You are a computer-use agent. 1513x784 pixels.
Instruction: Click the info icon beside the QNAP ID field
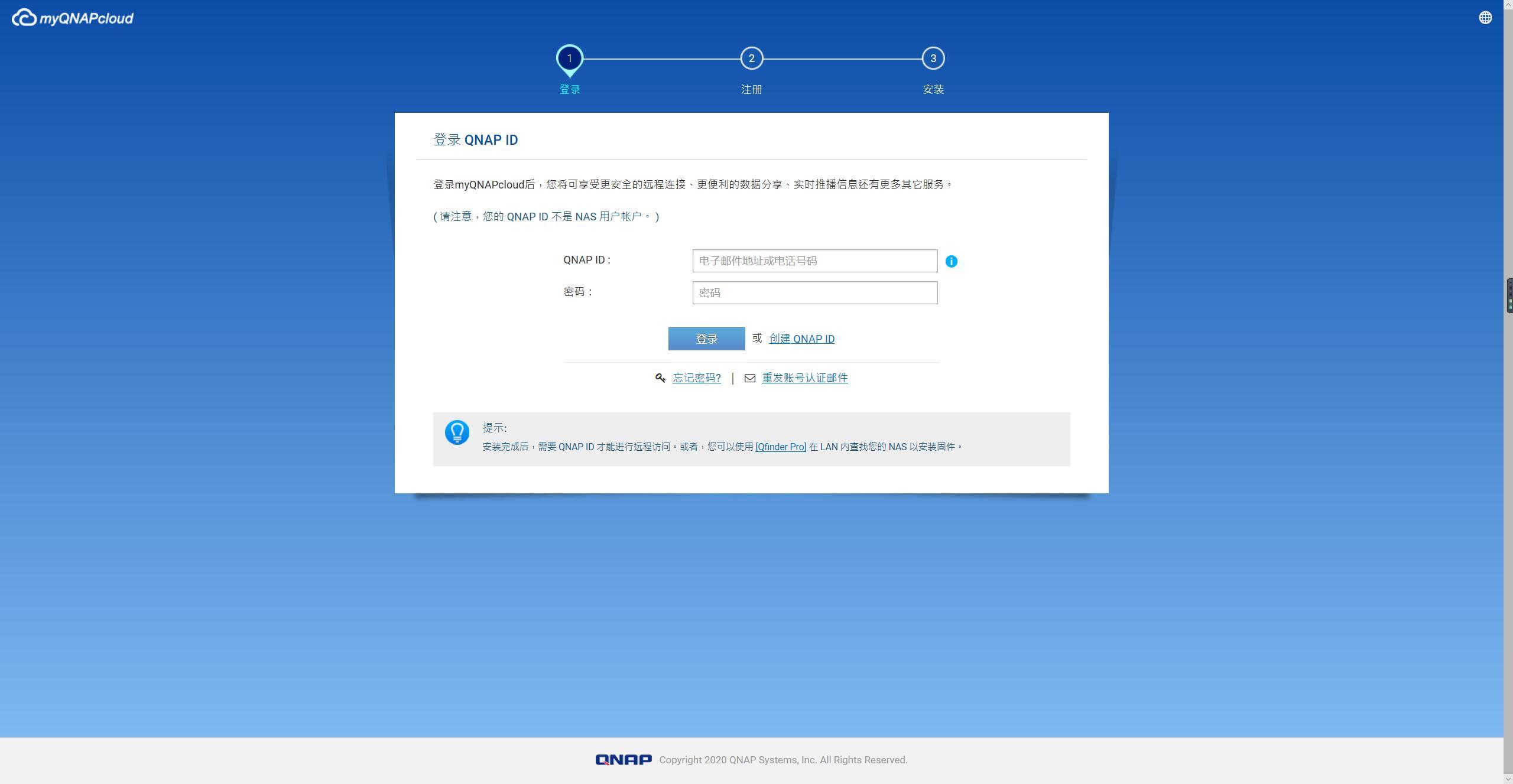952,261
